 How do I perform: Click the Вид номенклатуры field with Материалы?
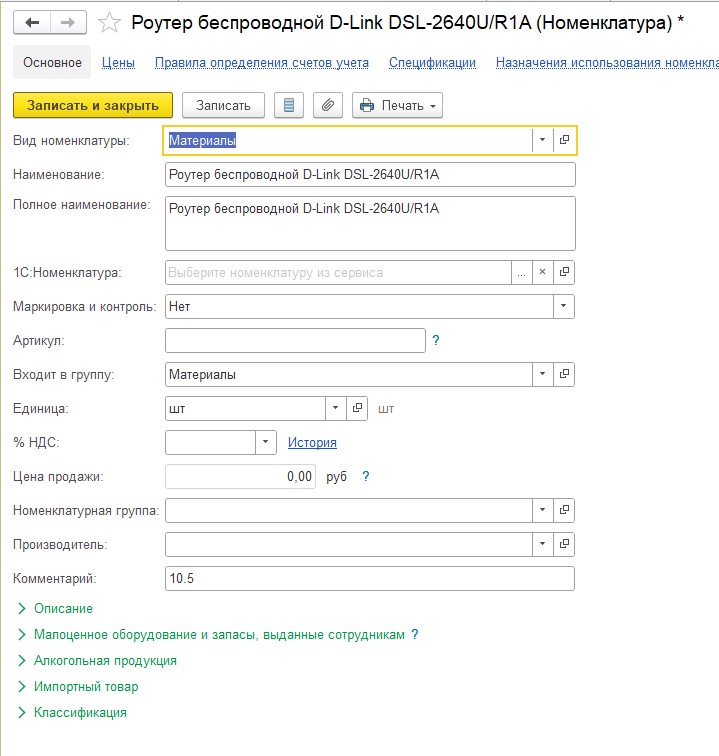pyautogui.click(x=348, y=140)
